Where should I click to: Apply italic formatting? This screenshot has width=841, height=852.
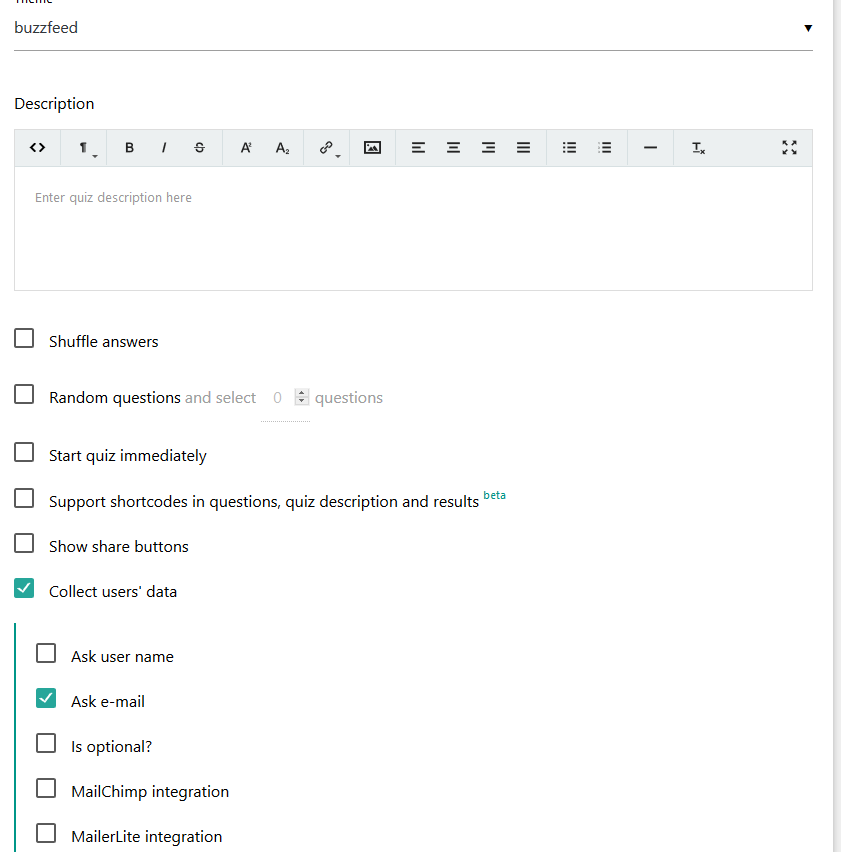click(164, 148)
